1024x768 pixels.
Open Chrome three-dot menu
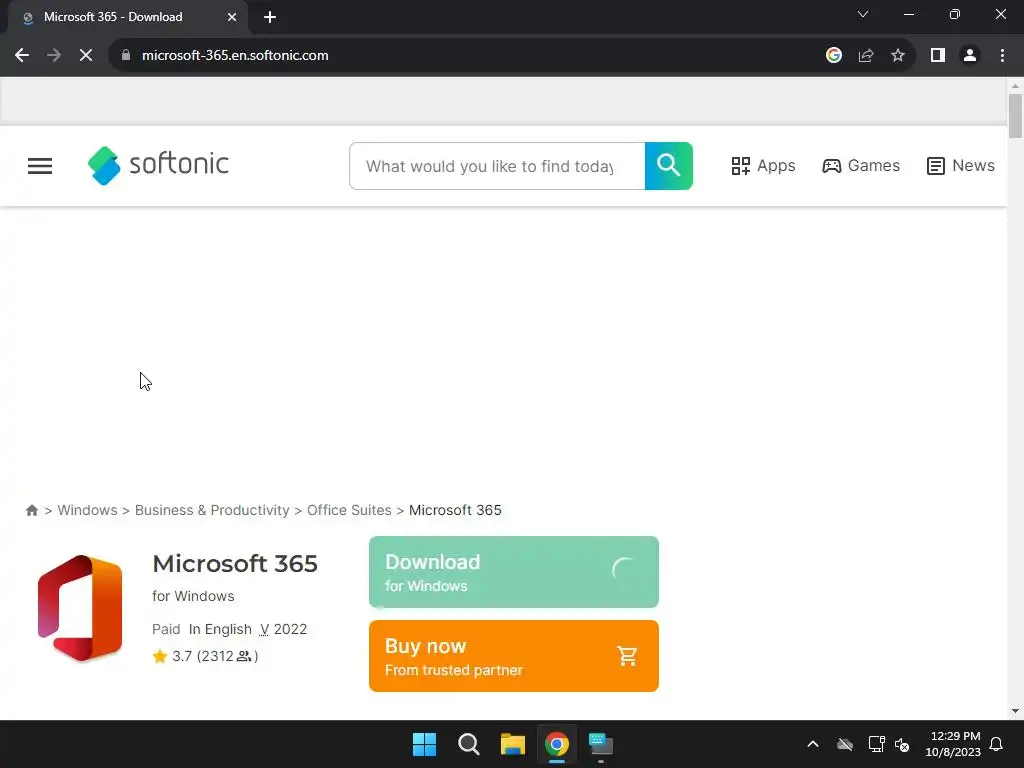click(x=1002, y=56)
